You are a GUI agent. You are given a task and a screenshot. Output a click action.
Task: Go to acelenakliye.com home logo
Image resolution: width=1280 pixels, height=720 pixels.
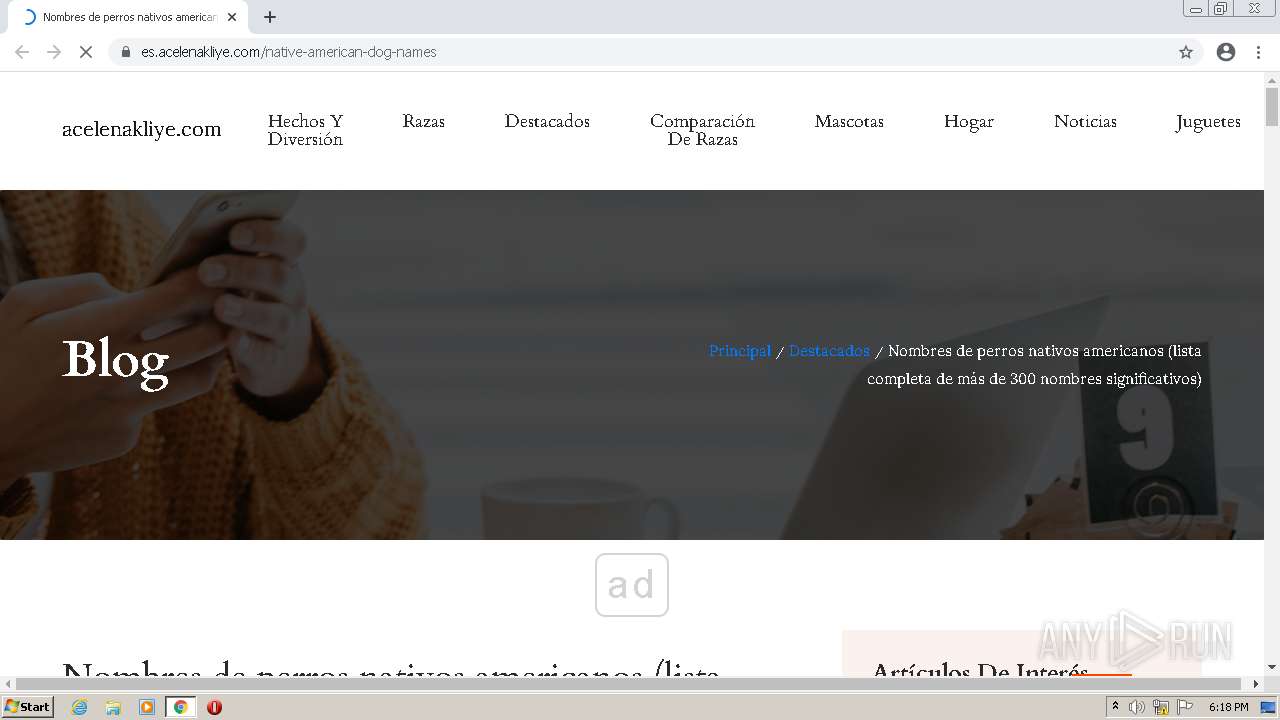tap(142, 129)
